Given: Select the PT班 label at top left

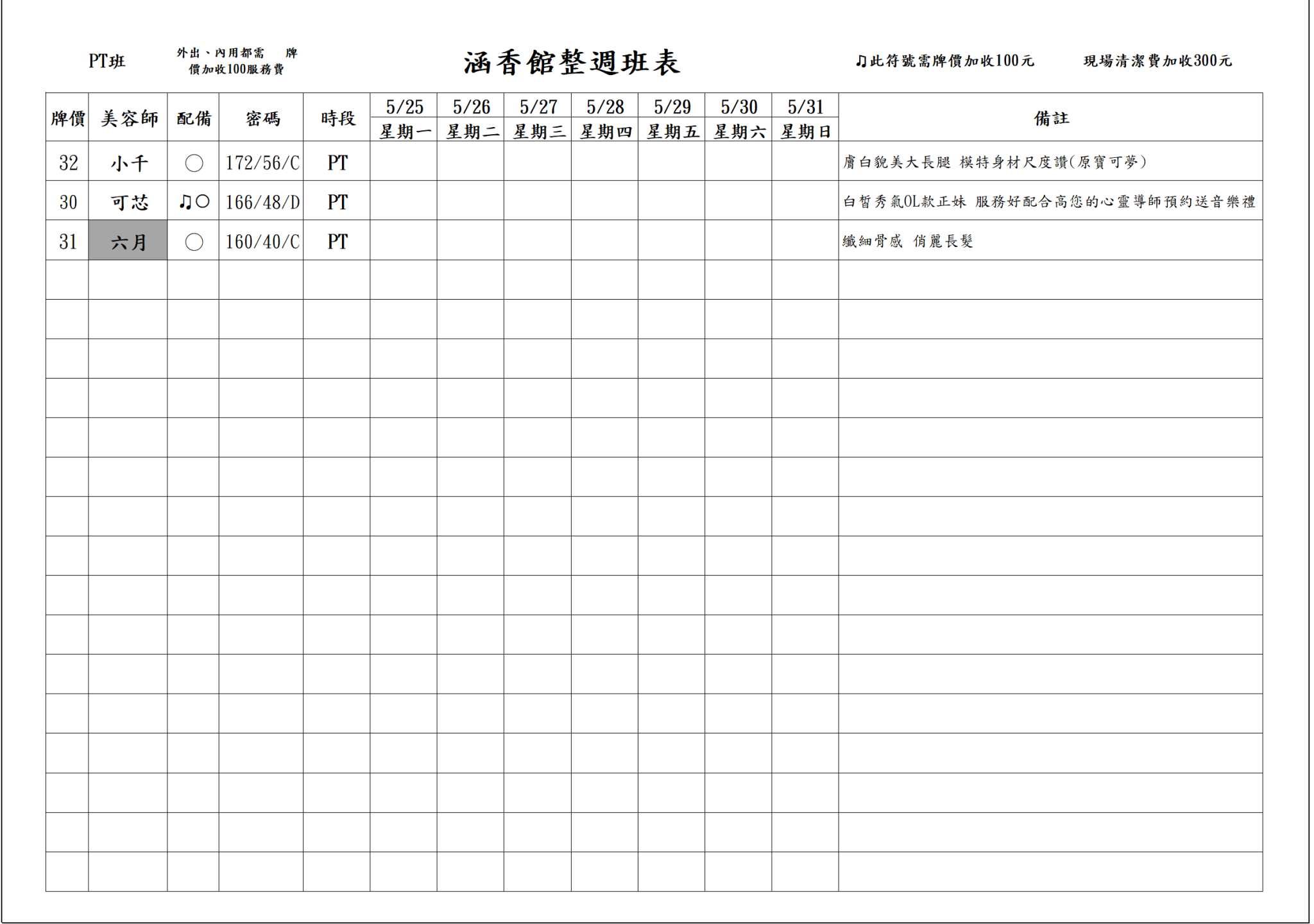Looking at the screenshot, I should [x=107, y=61].
